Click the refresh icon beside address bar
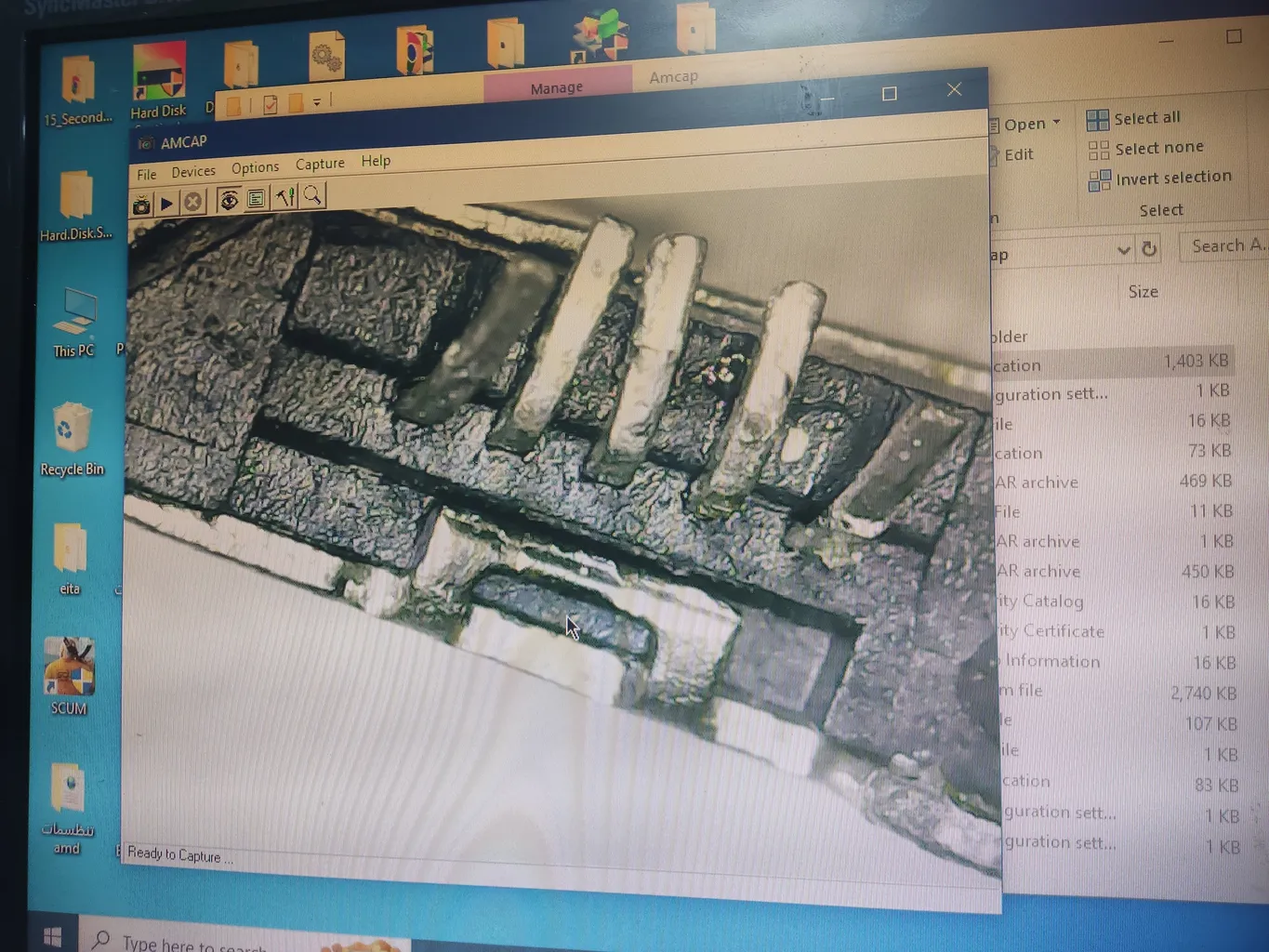The width and height of the screenshot is (1269, 952). coord(1149,249)
